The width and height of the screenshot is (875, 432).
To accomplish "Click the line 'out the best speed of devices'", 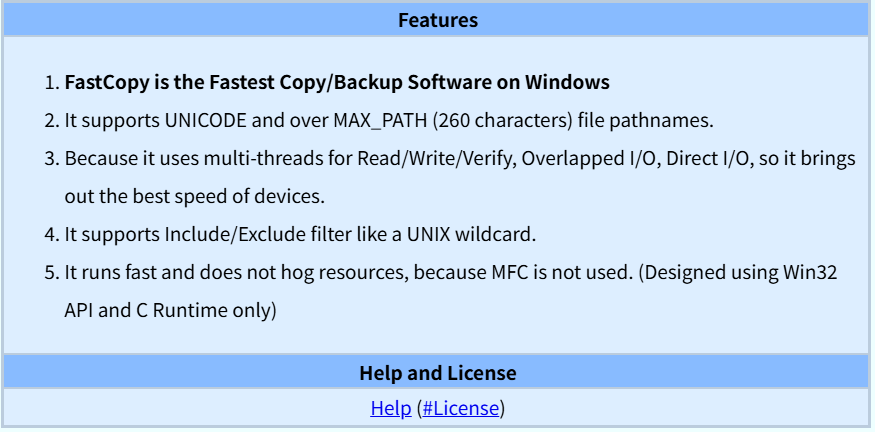I will pos(194,196).
